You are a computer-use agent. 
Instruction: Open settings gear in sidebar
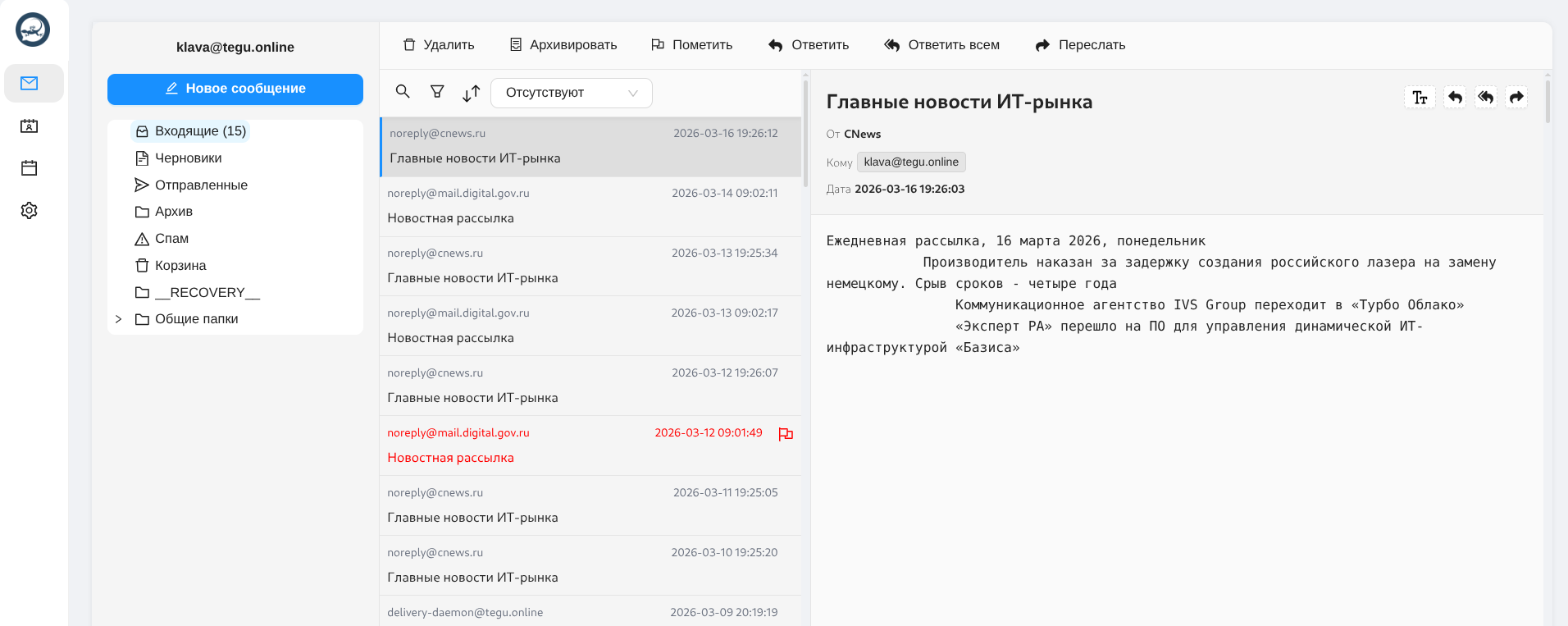pos(30,211)
